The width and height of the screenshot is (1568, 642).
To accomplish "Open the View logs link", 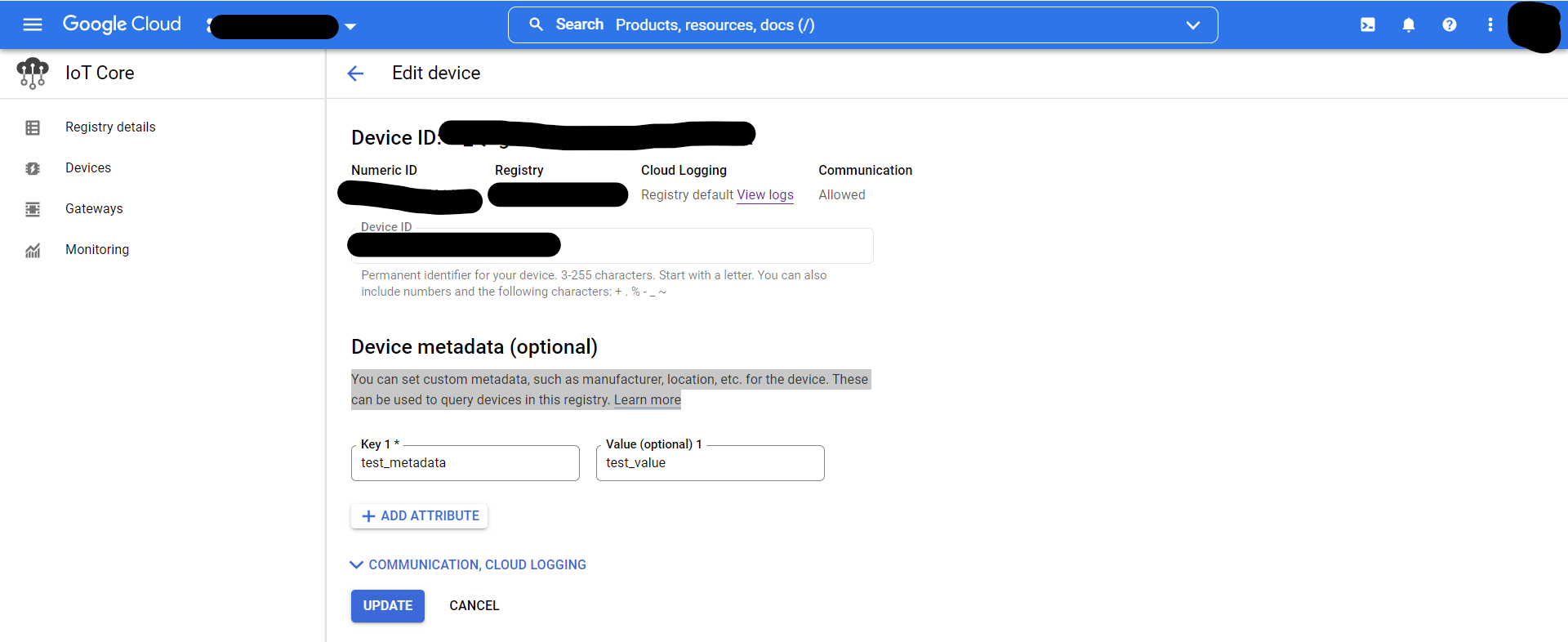I will tap(765, 194).
